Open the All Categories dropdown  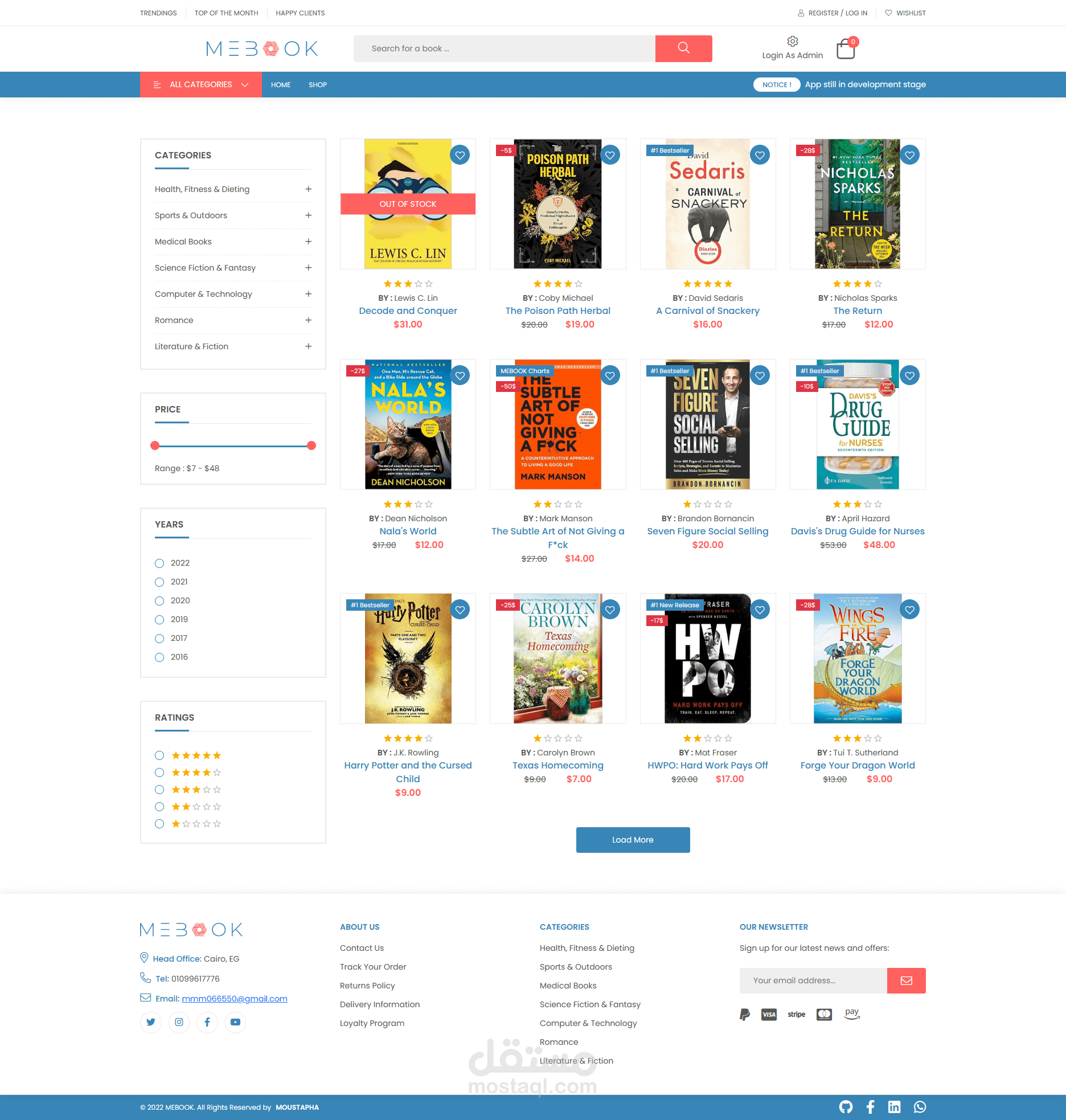(201, 84)
